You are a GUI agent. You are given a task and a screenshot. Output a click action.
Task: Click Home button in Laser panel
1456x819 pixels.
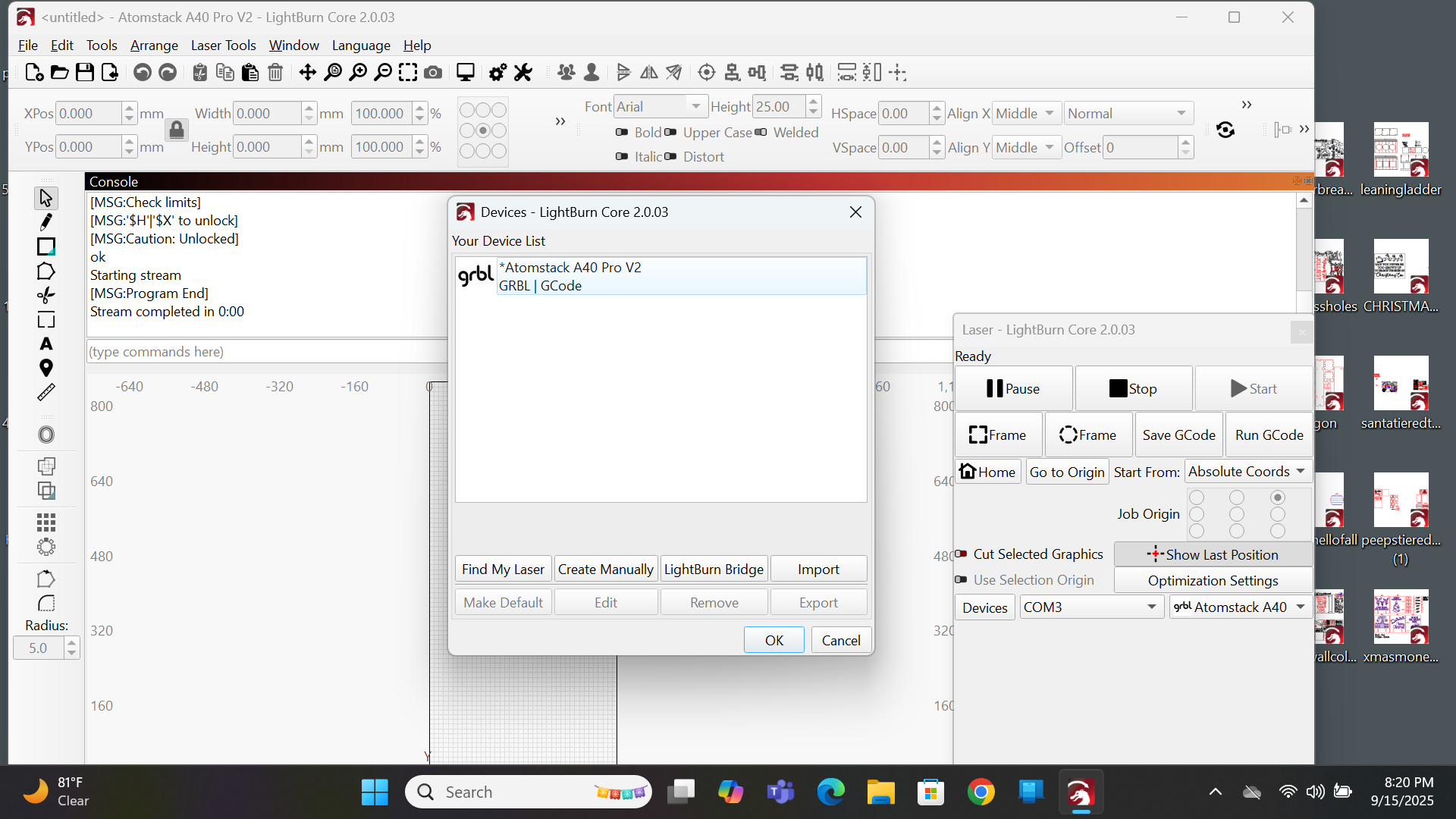(x=987, y=472)
